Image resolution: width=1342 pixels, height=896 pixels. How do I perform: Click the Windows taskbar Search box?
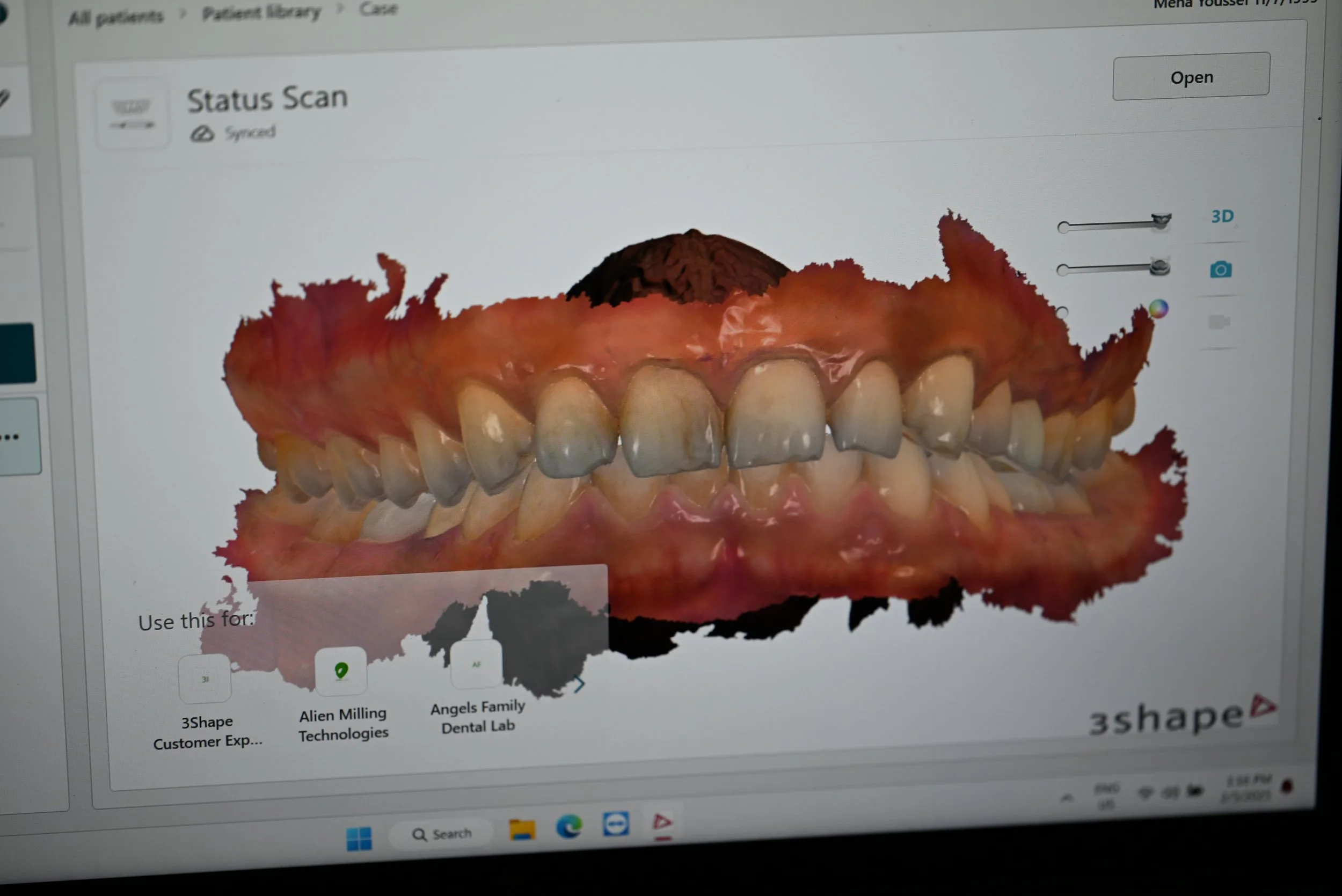pyautogui.click(x=442, y=834)
